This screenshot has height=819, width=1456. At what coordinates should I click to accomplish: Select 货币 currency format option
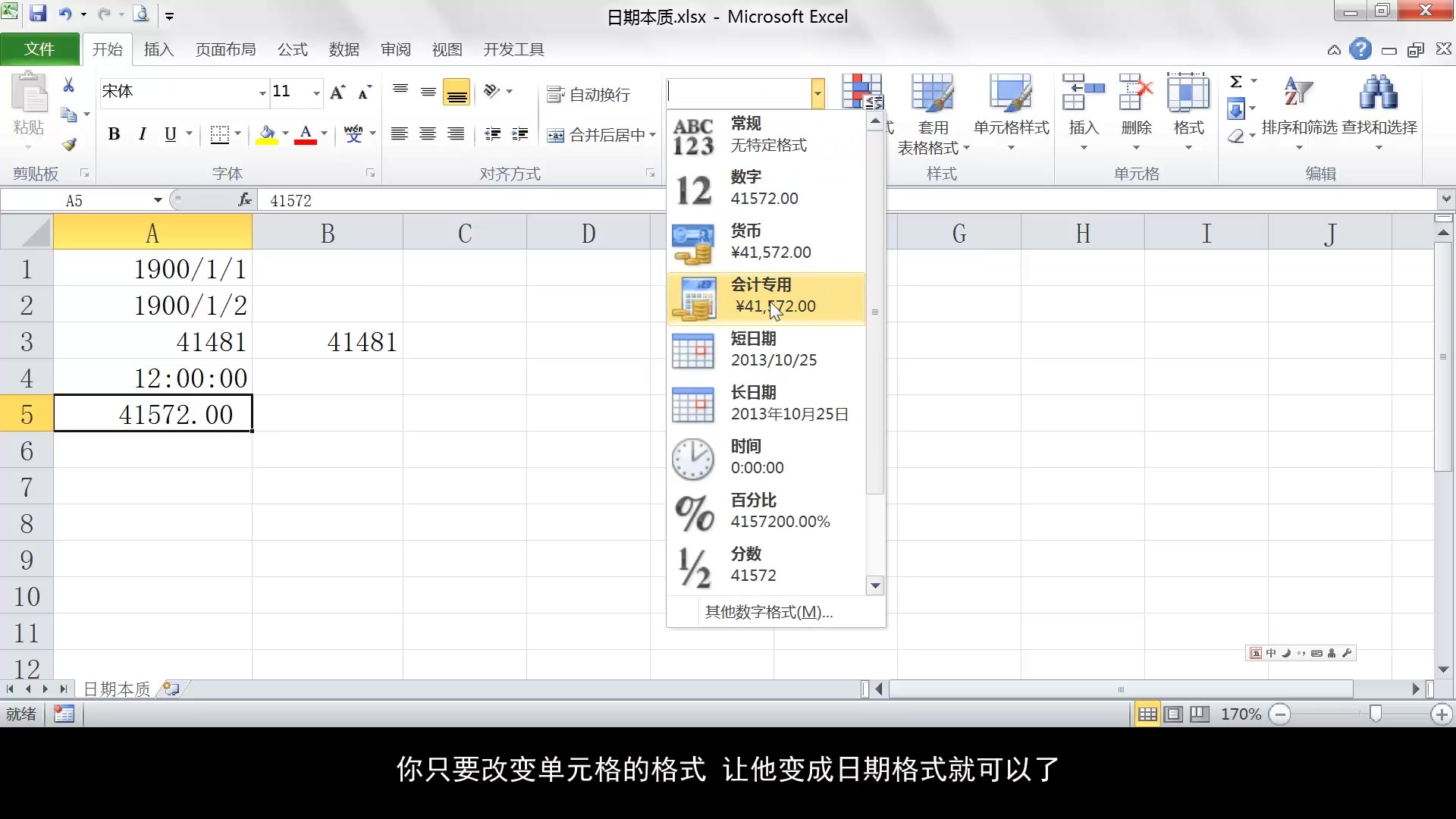point(766,242)
